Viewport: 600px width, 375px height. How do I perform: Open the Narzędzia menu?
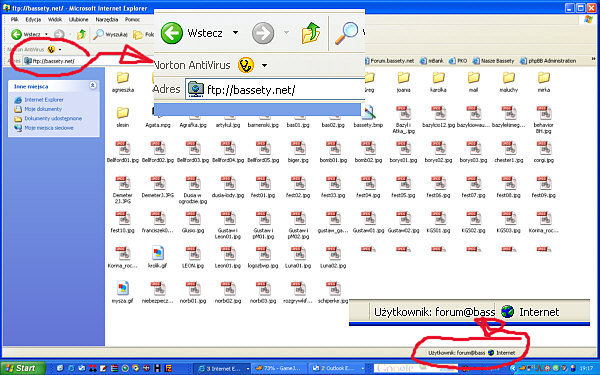pyautogui.click(x=107, y=19)
